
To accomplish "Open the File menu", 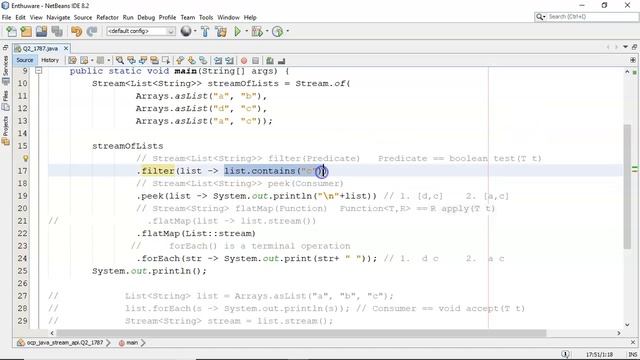I will (x=7, y=18).
